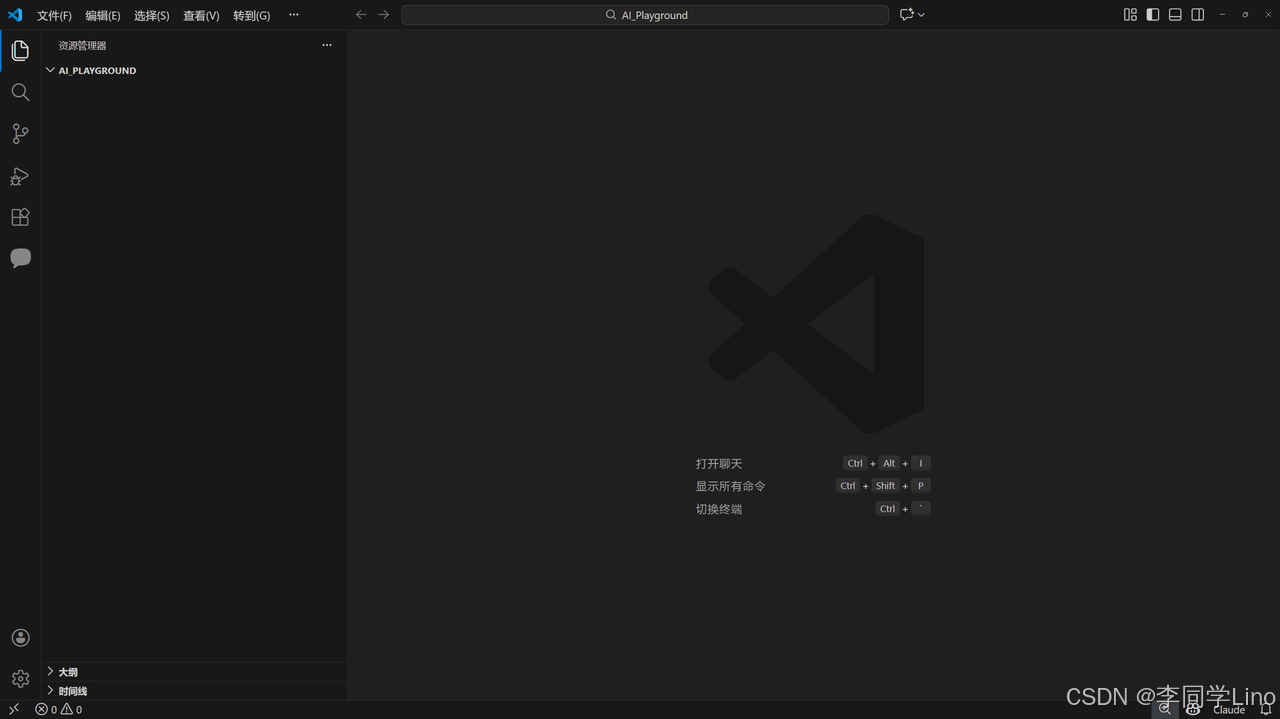1280x719 pixels.
Task: Open the 选择(S) menu
Action: click(152, 16)
